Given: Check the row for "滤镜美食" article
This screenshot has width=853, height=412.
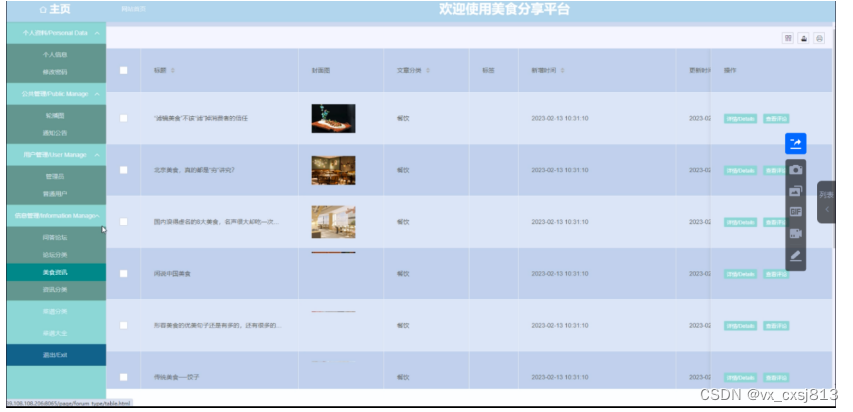Looking at the screenshot, I should point(123,118).
